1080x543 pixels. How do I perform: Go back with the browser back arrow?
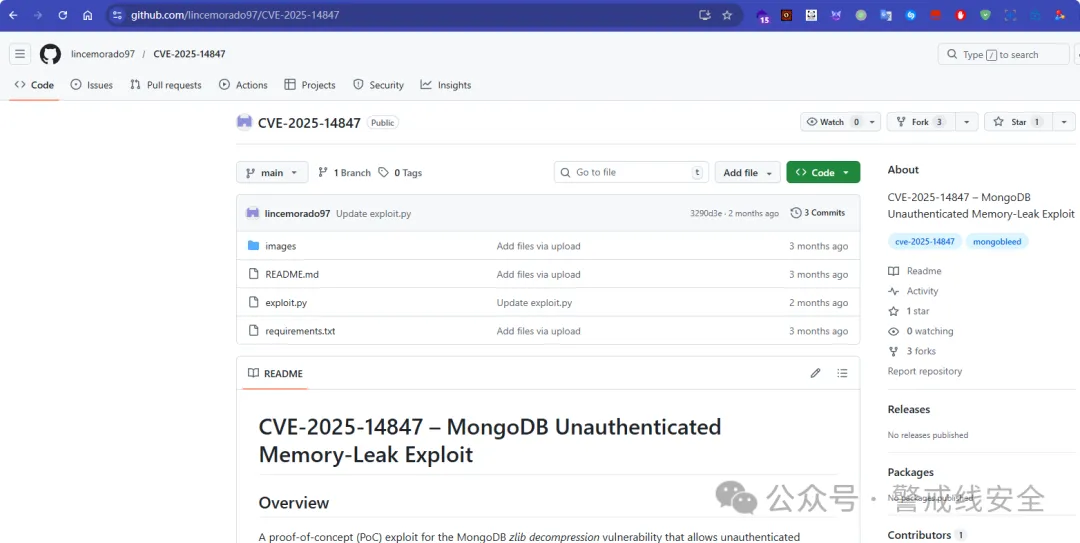click(x=13, y=15)
